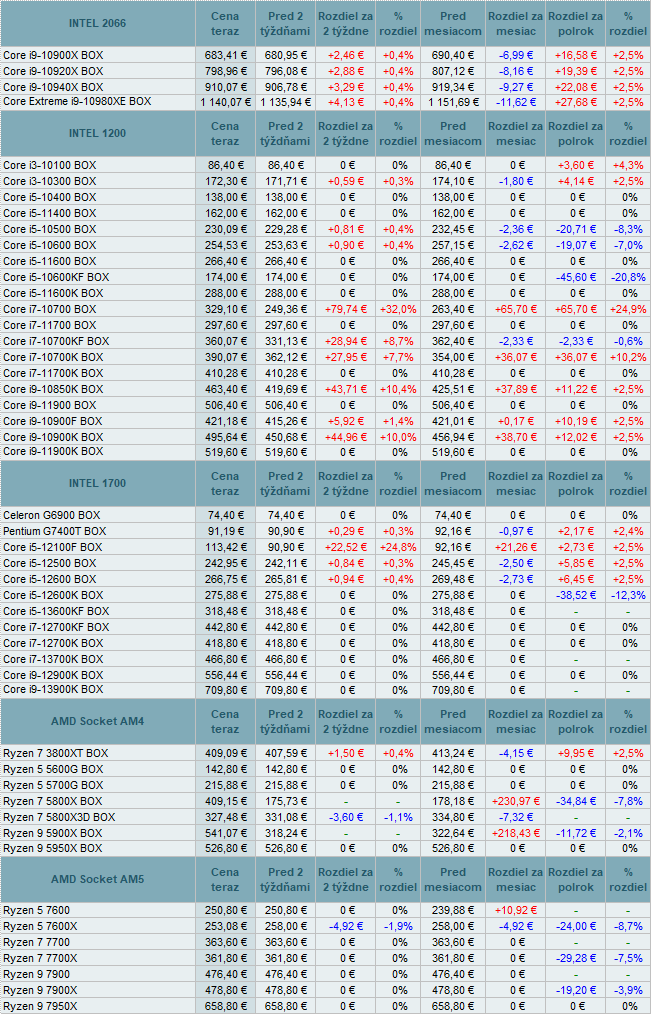Select the Core i9-10900X BOX row name
This screenshot has height=1014, width=651.
53,55
